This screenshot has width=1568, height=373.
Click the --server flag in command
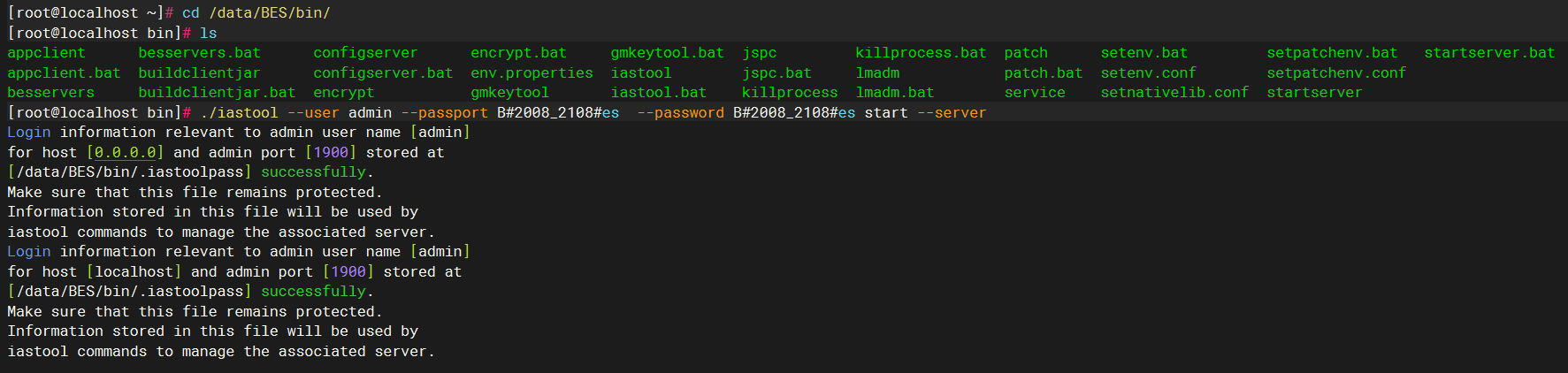(x=952, y=113)
